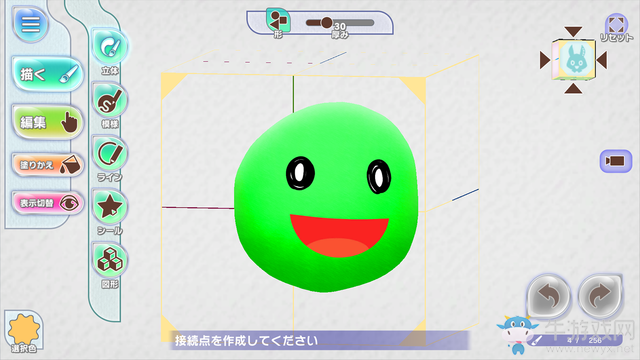Viewport: 640px width, 360px height.
Task: Open the 塗りかえ repaint tool
Action: 48,165
